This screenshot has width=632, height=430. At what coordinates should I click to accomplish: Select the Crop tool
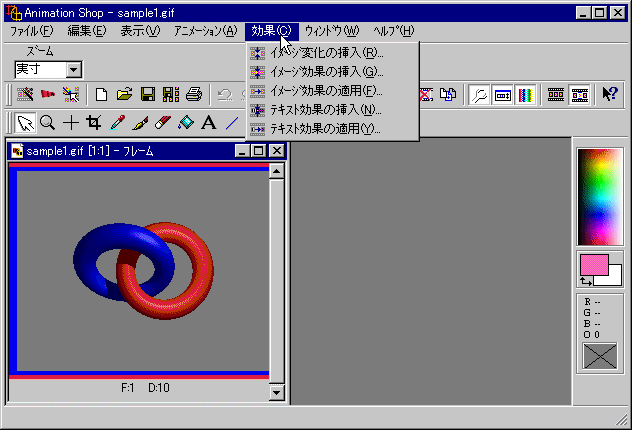coord(94,123)
